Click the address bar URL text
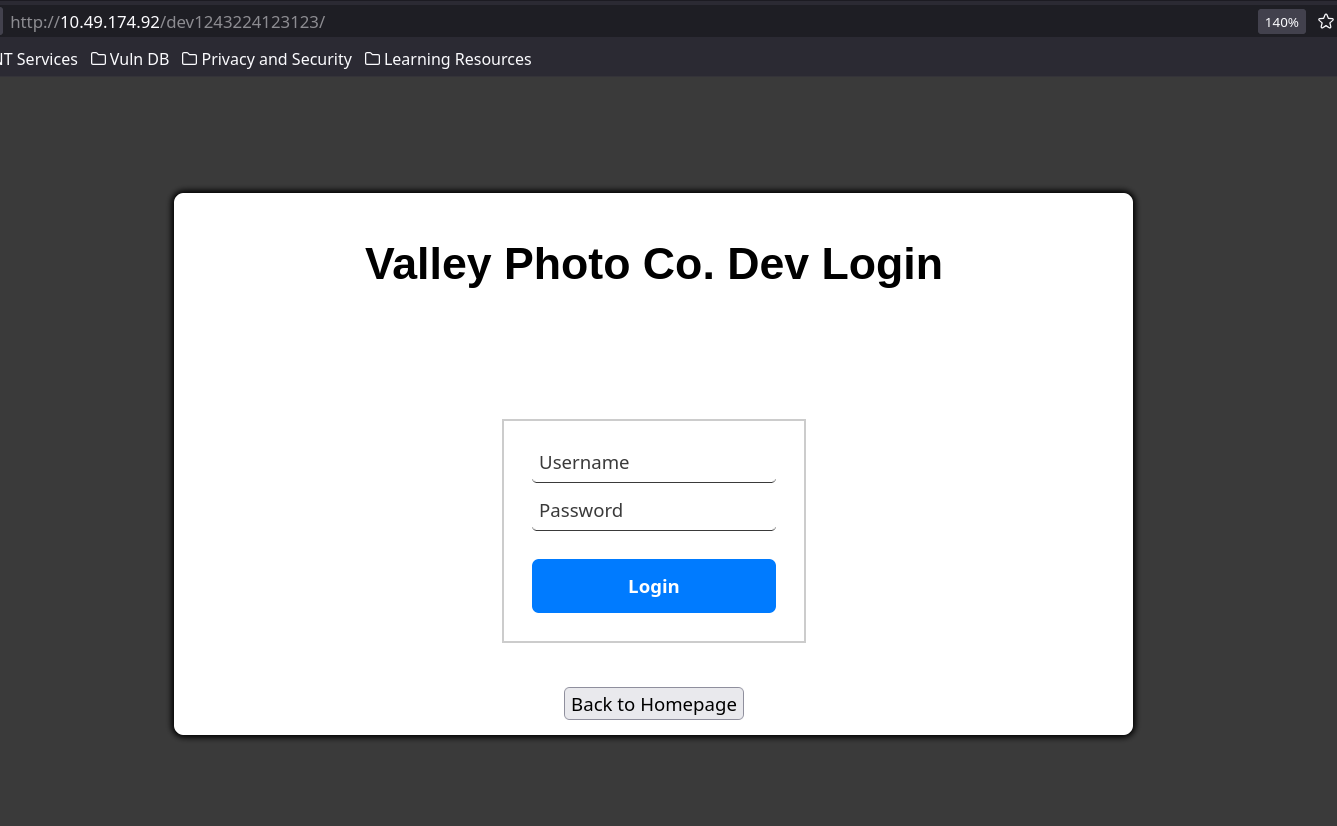Image resolution: width=1337 pixels, height=826 pixels. [x=168, y=22]
